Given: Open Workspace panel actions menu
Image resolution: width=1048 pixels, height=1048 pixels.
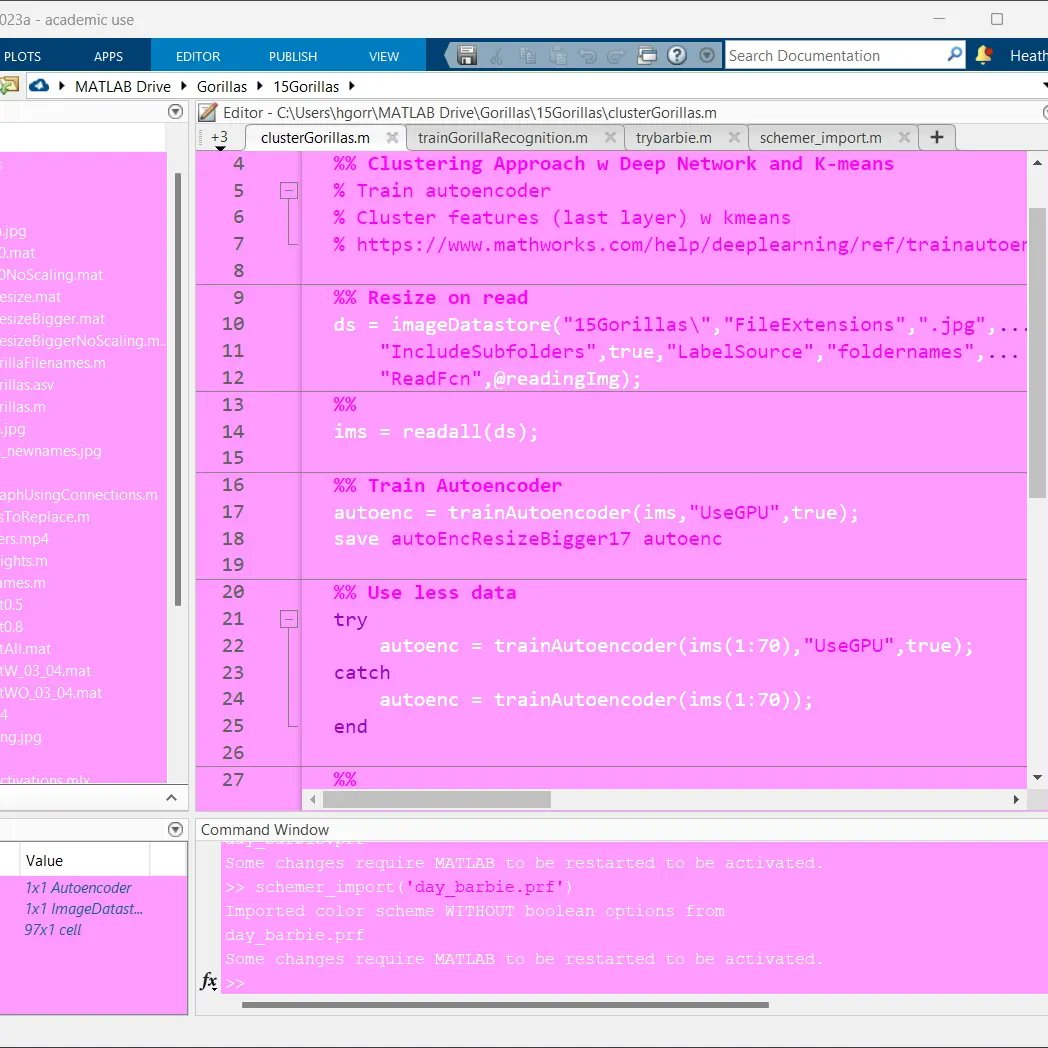Looking at the screenshot, I should click(175, 829).
